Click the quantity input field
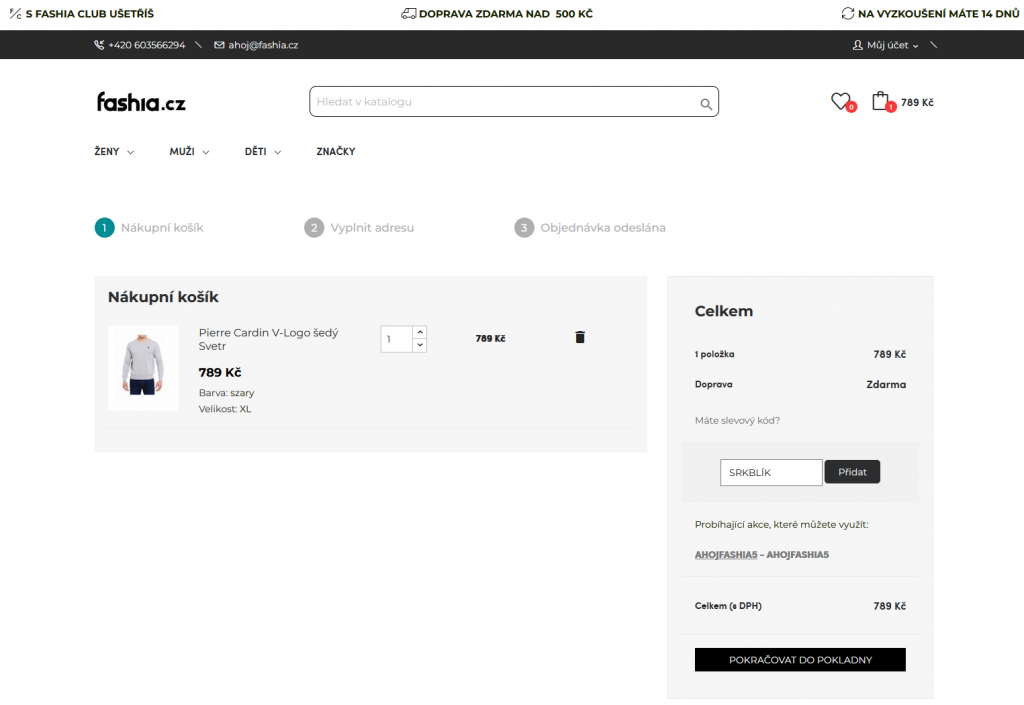 (x=396, y=339)
